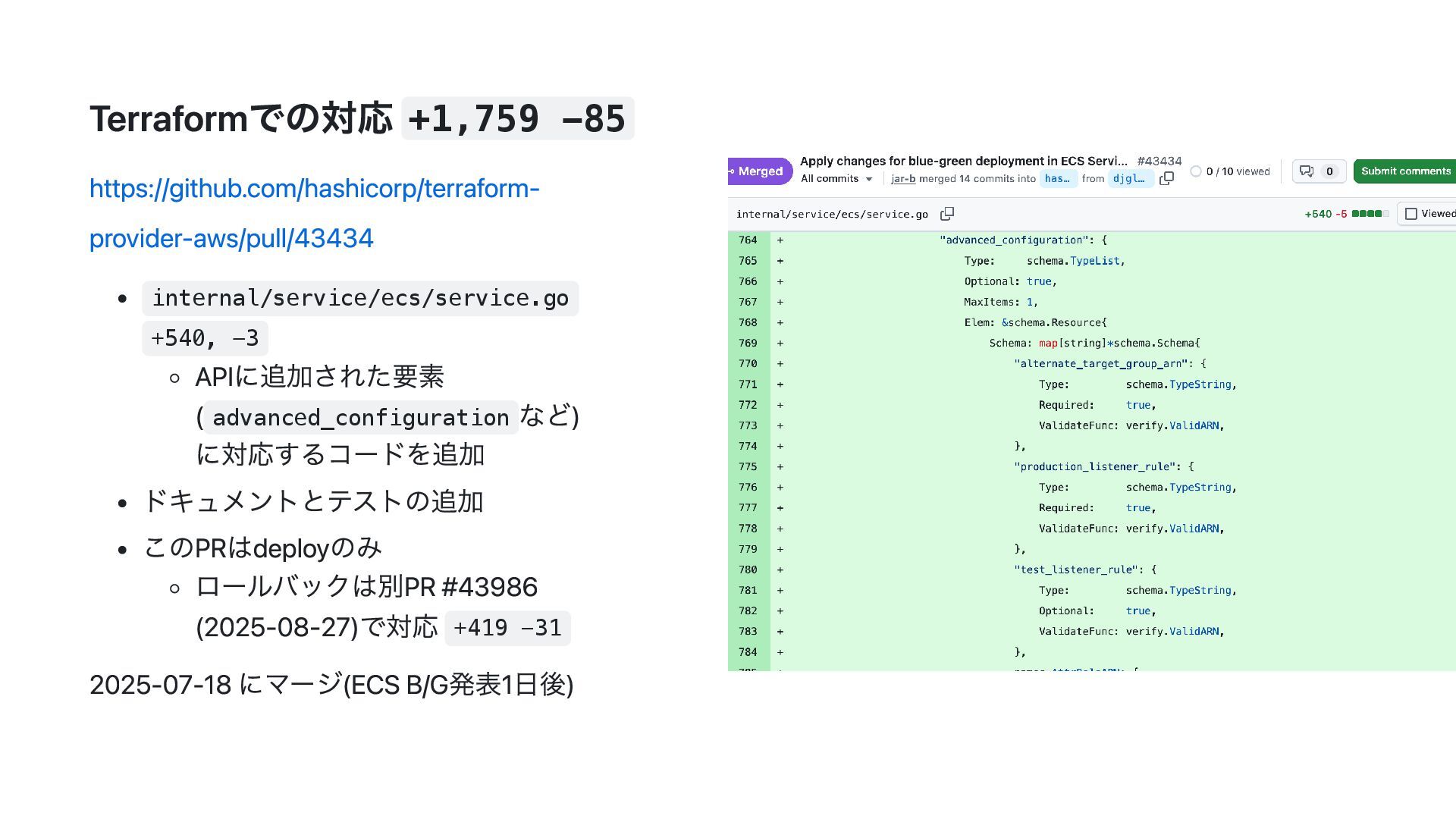
Task: Click pull request number #43434
Action: click(x=1159, y=161)
